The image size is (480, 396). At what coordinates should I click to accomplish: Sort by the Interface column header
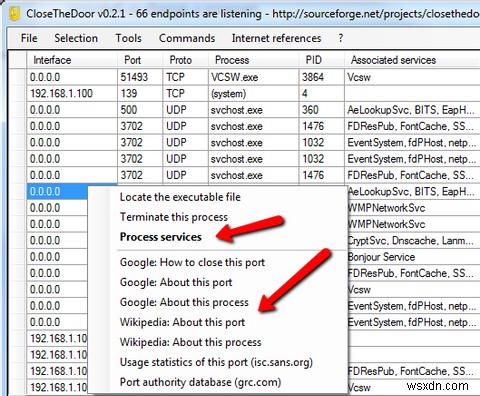pyautogui.click(x=72, y=60)
